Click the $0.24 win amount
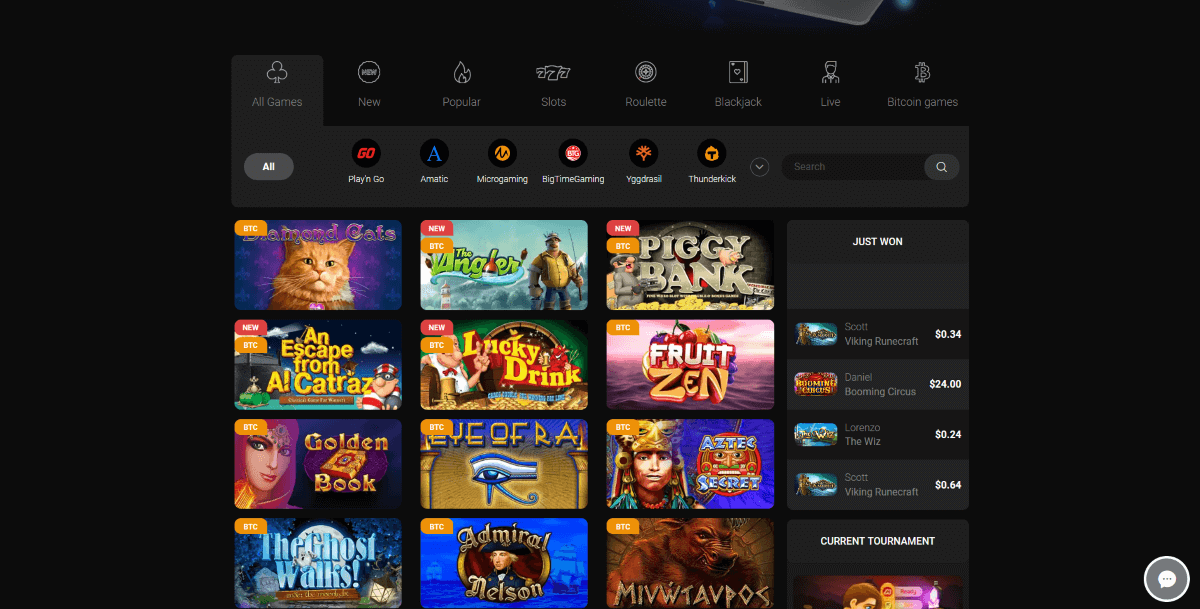1200x609 pixels. [x=948, y=434]
